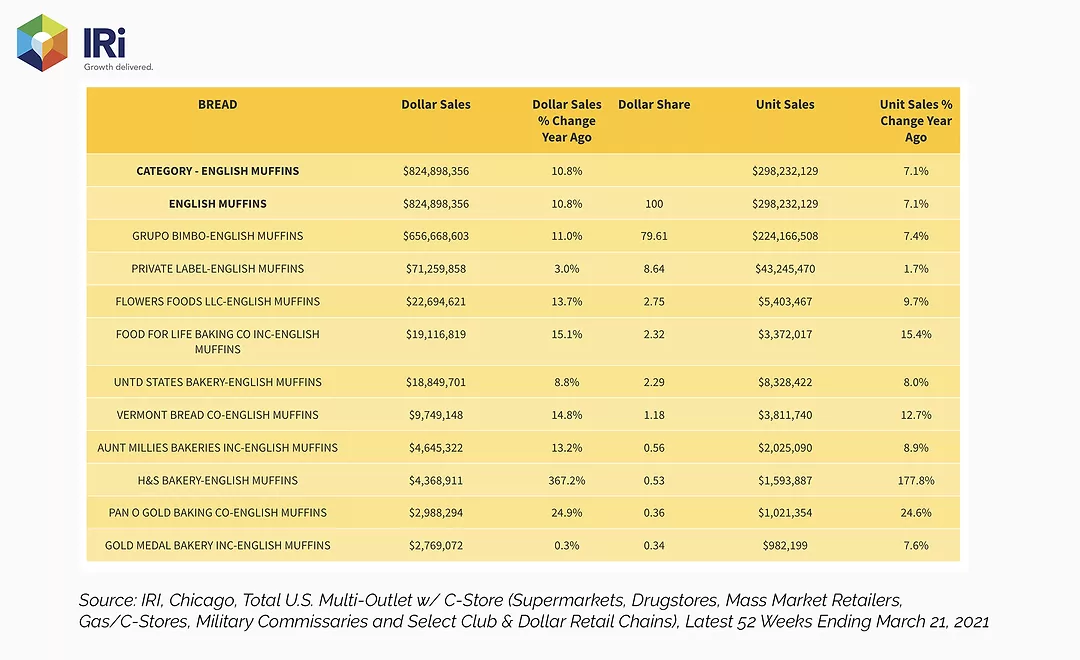Select the BREAD column header
This screenshot has width=1080, height=660.
pyautogui.click(x=218, y=105)
